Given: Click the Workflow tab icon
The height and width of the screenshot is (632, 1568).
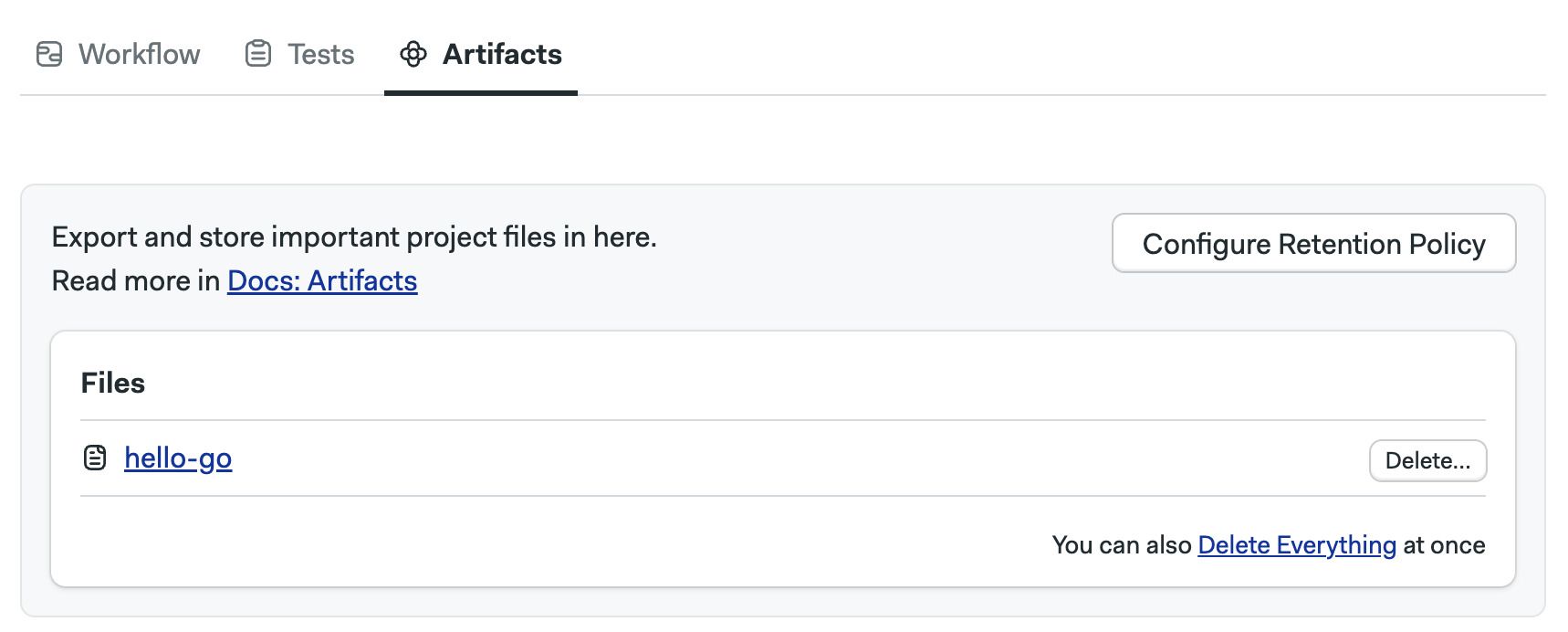Looking at the screenshot, I should point(49,55).
